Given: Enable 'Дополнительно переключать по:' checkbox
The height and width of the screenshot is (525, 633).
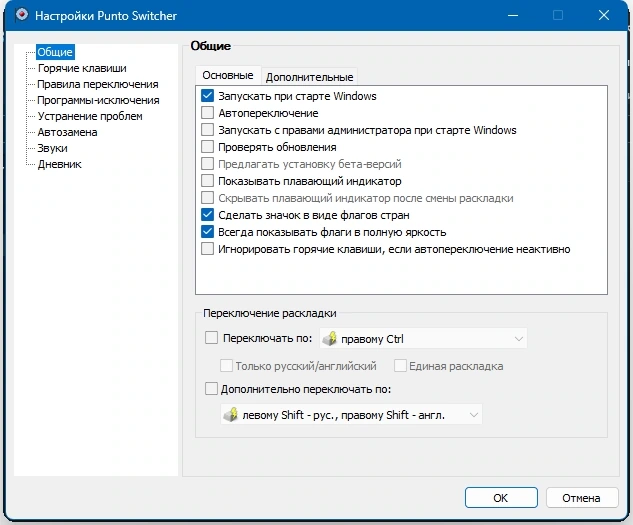Looking at the screenshot, I should [x=212, y=389].
